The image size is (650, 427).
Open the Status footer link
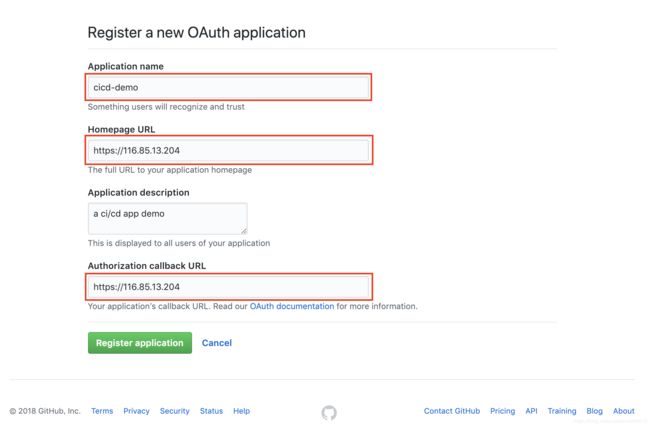pyautogui.click(x=211, y=411)
